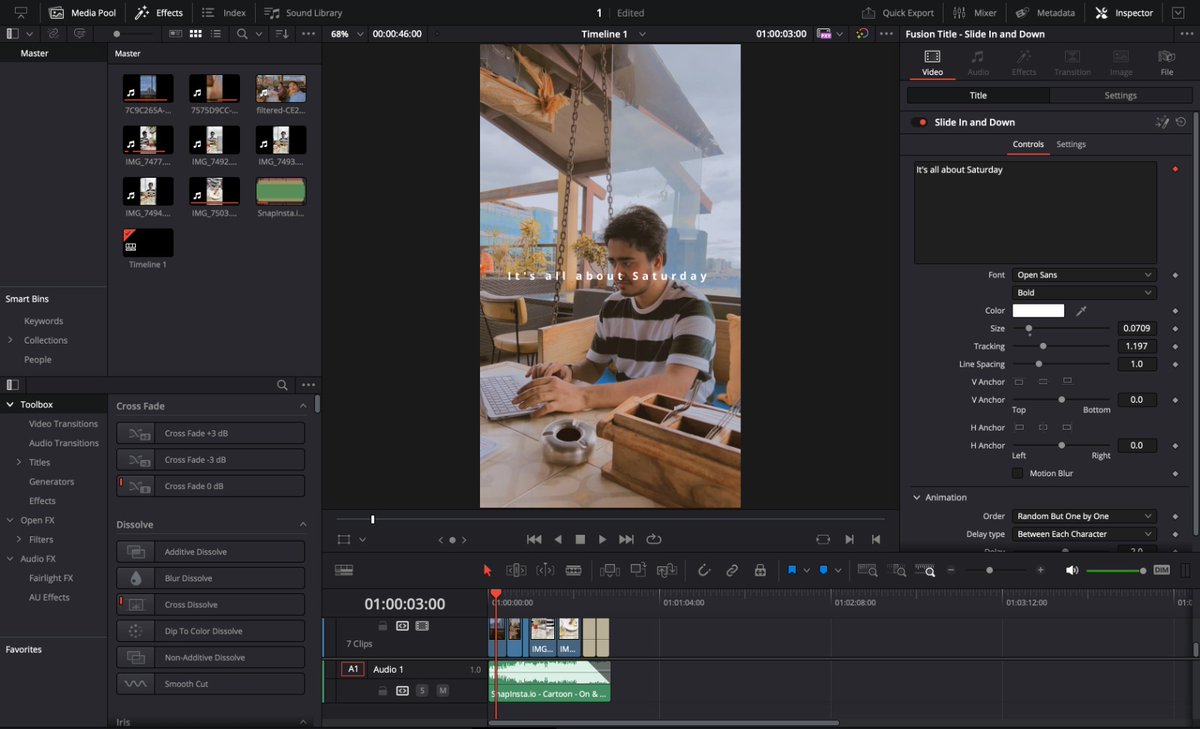Image resolution: width=1200 pixels, height=729 pixels.
Task: Collapse the Animation section
Action: (916, 497)
